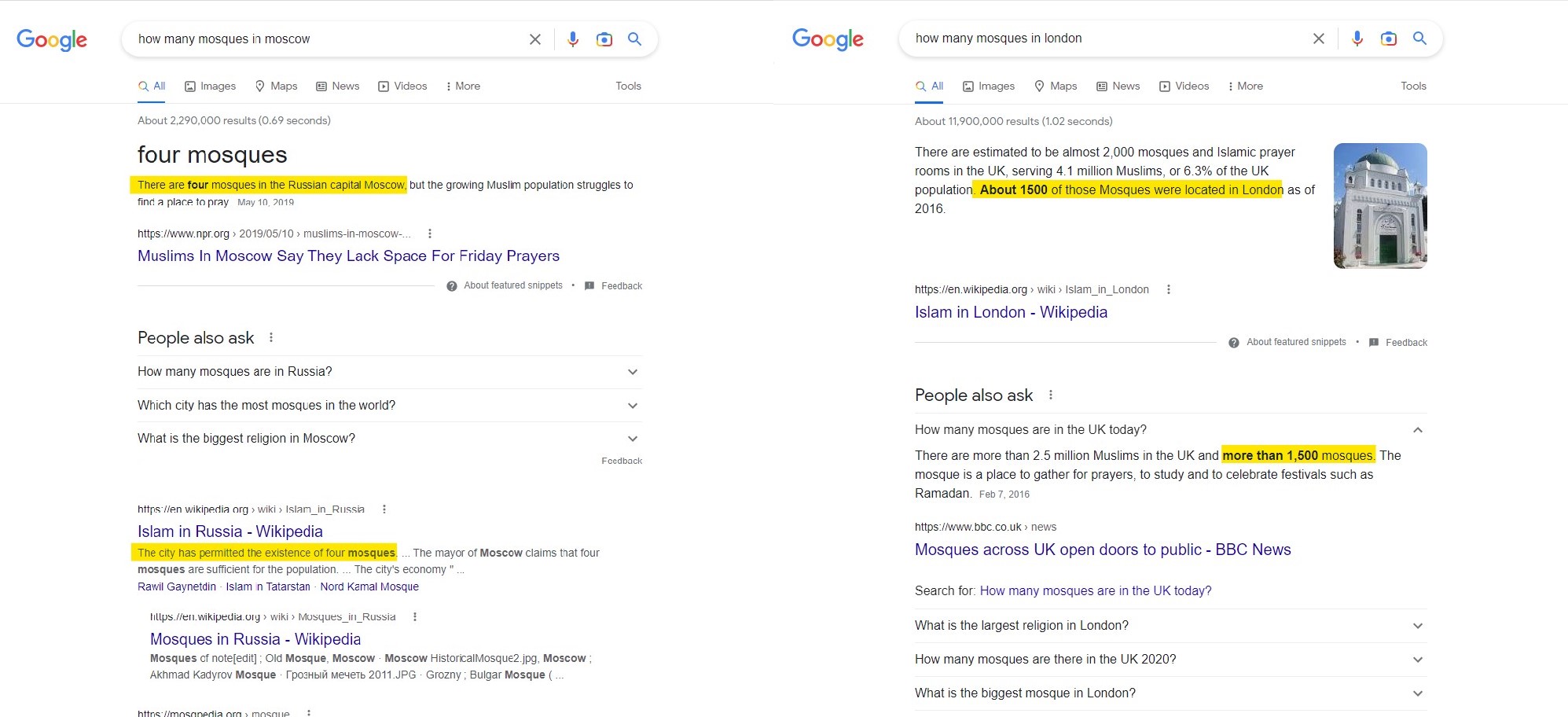Image resolution: width=1568 pixels, height=717 pixels.
Task: Click the Google logo in the Moscow search
Action: coord(52,39)
